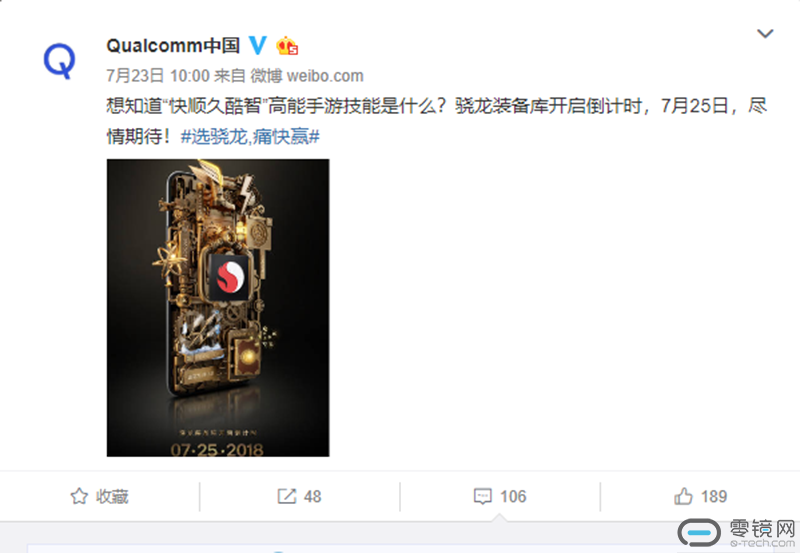The height and width of the screenshot is (553, 800).
Task: Open the Qualcomm中国 account name link
Action: click(173, 45)
